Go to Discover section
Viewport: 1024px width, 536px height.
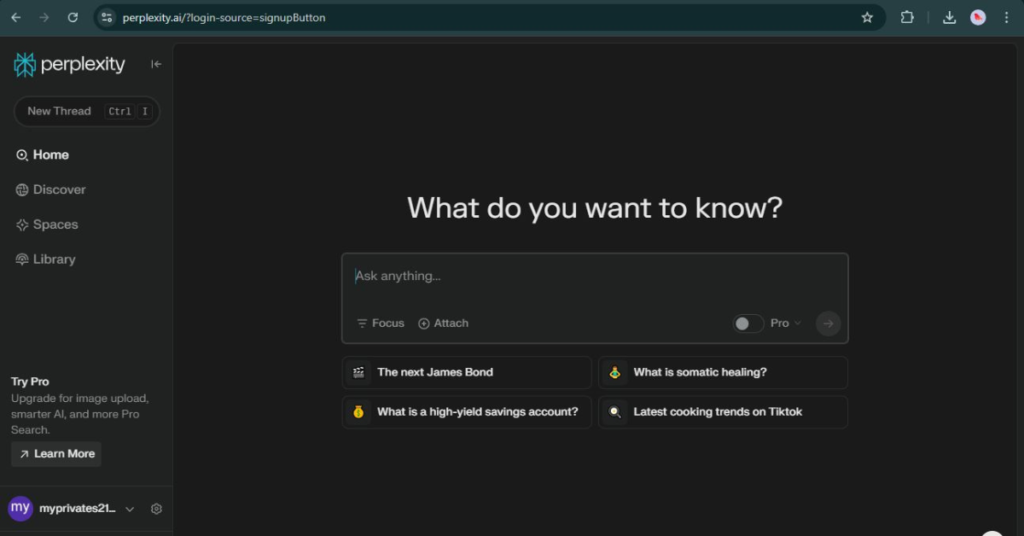[x=51, y=189]
